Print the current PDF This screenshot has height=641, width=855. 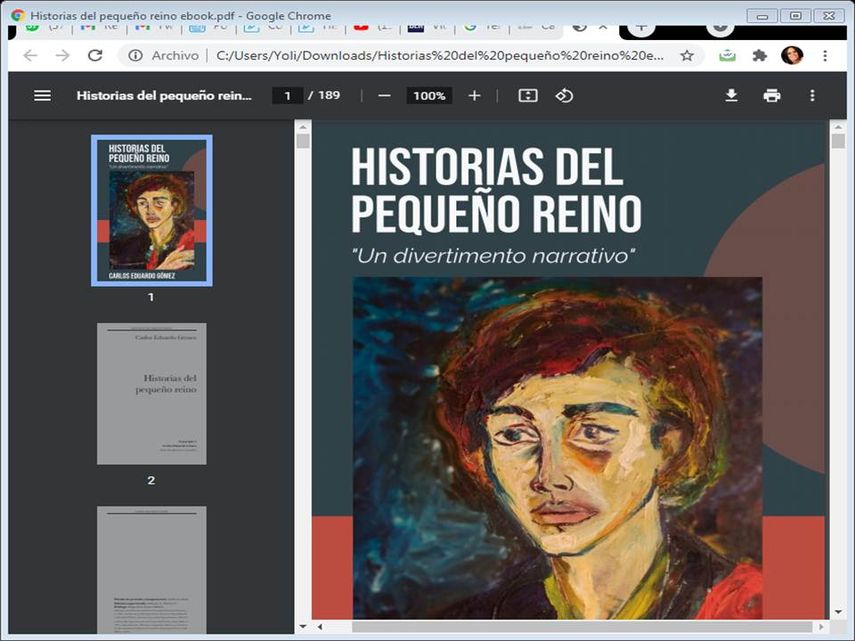[771, 95]
